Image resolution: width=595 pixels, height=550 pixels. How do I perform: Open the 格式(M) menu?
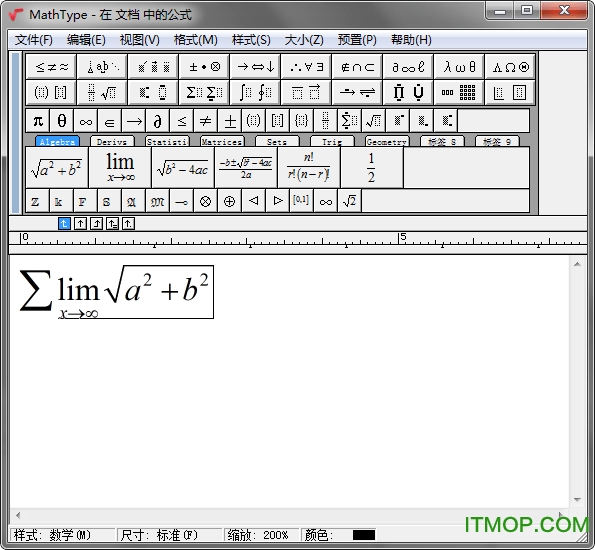coord(195,40)
